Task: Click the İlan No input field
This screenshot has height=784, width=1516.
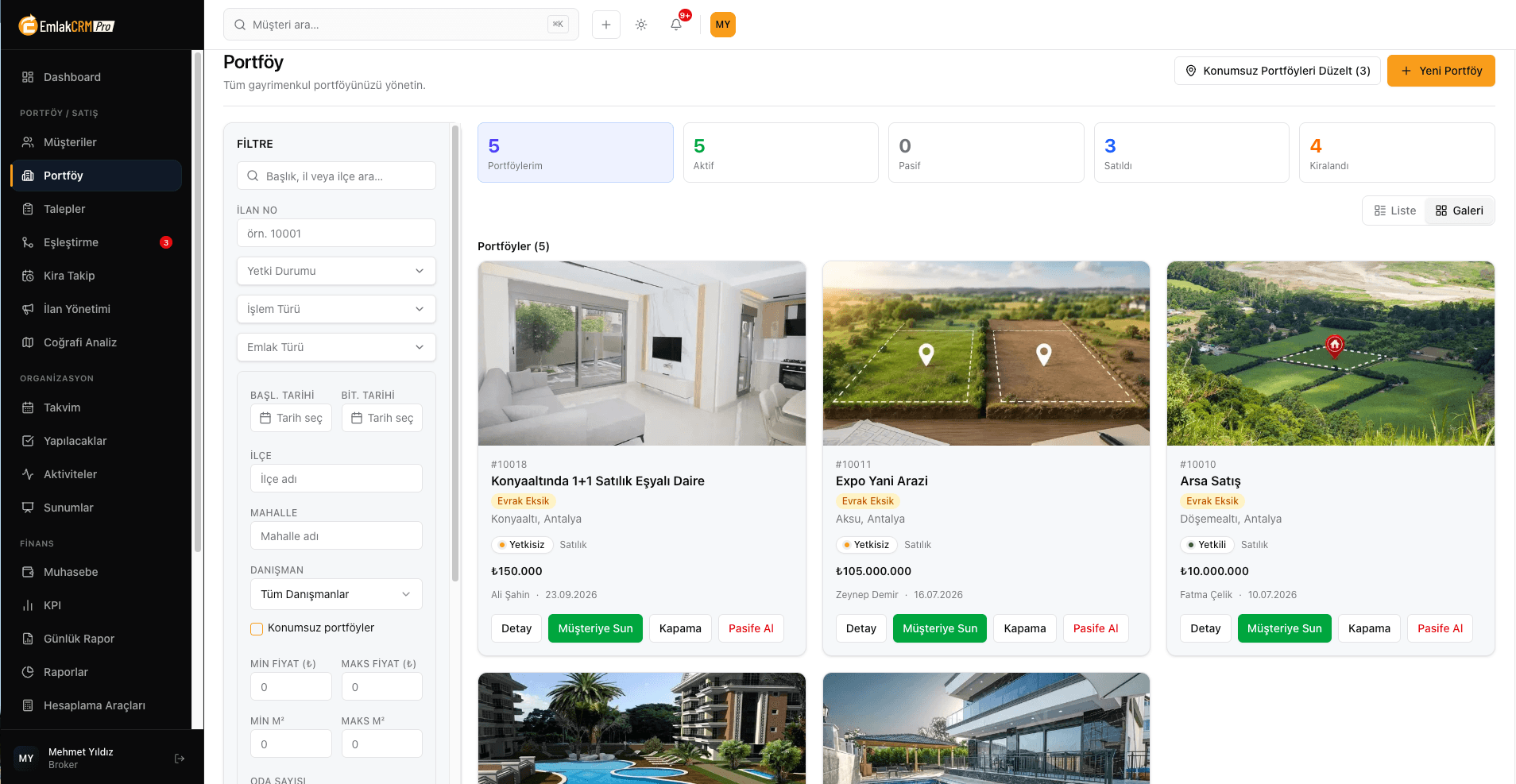Action: [x=336, y=234]
